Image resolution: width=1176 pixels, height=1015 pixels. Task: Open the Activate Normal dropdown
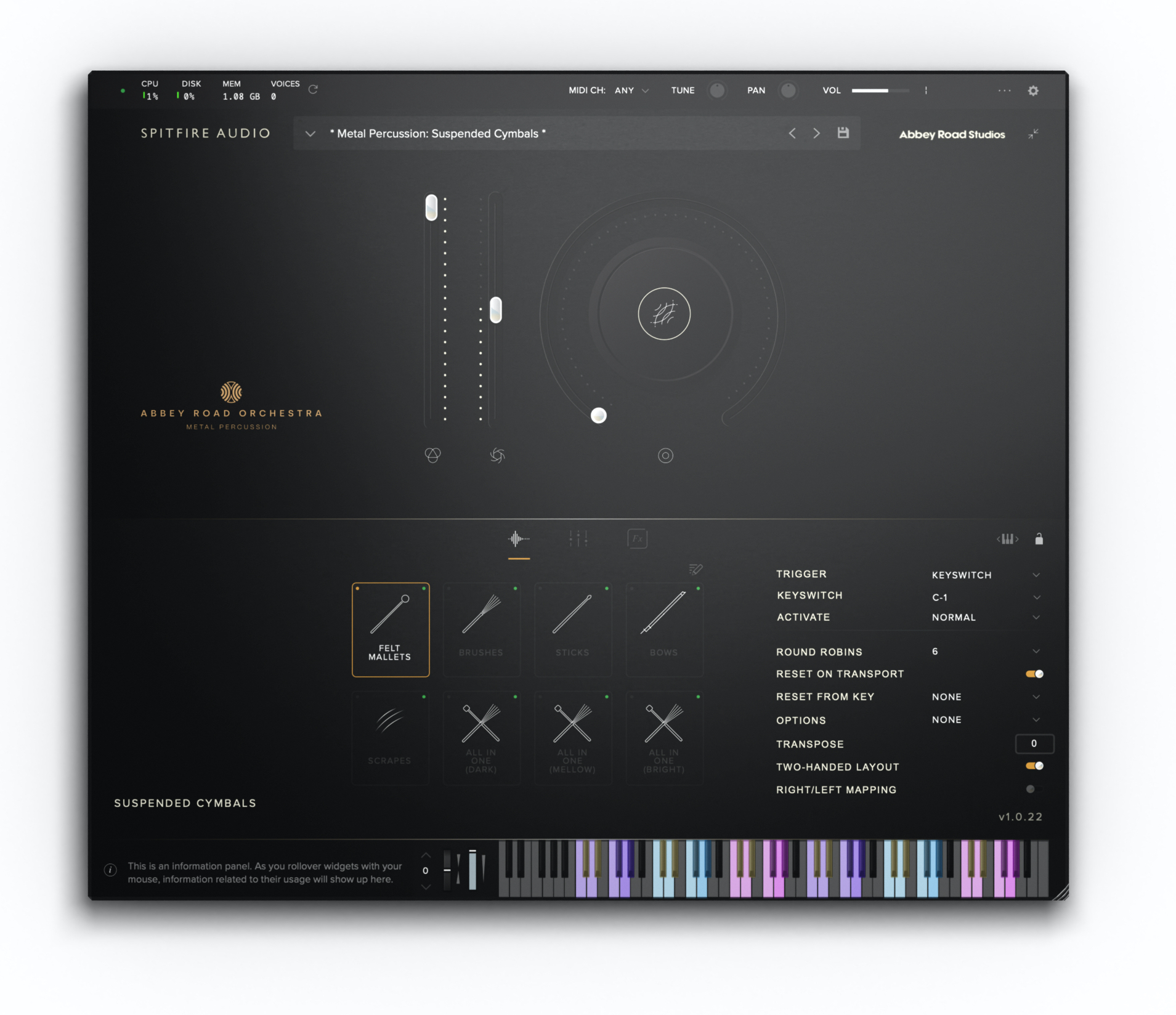coord(986,617)
